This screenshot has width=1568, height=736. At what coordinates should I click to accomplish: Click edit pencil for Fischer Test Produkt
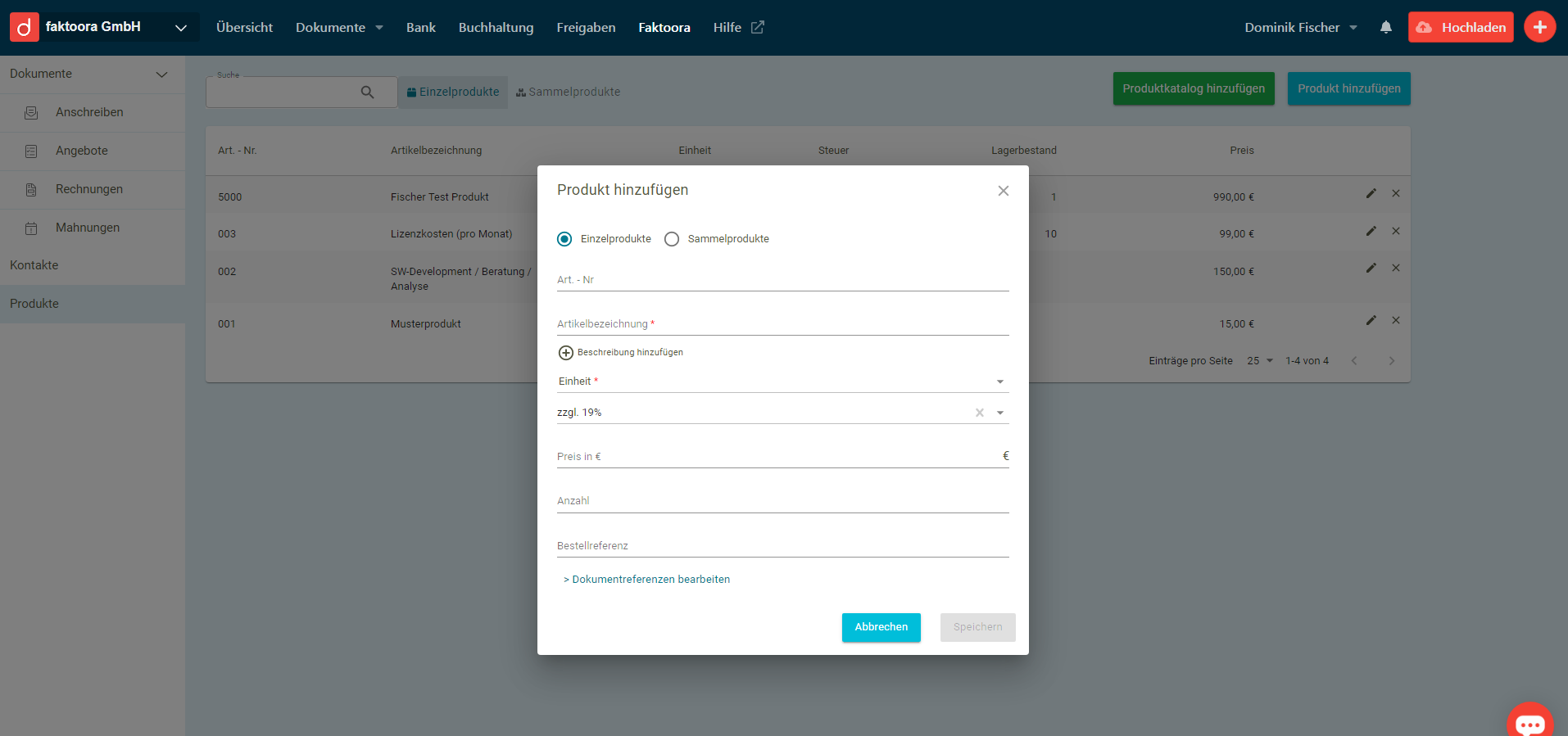(x=1371, y=193)
